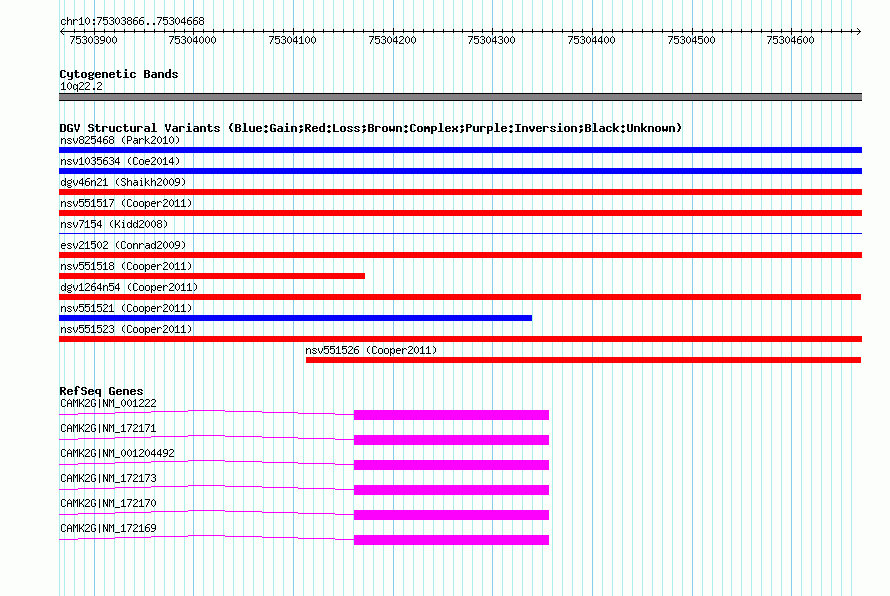Open variant dgv1264n54 (Cooper2011) label
Screen dimensions: 890x596
[129, 287]
